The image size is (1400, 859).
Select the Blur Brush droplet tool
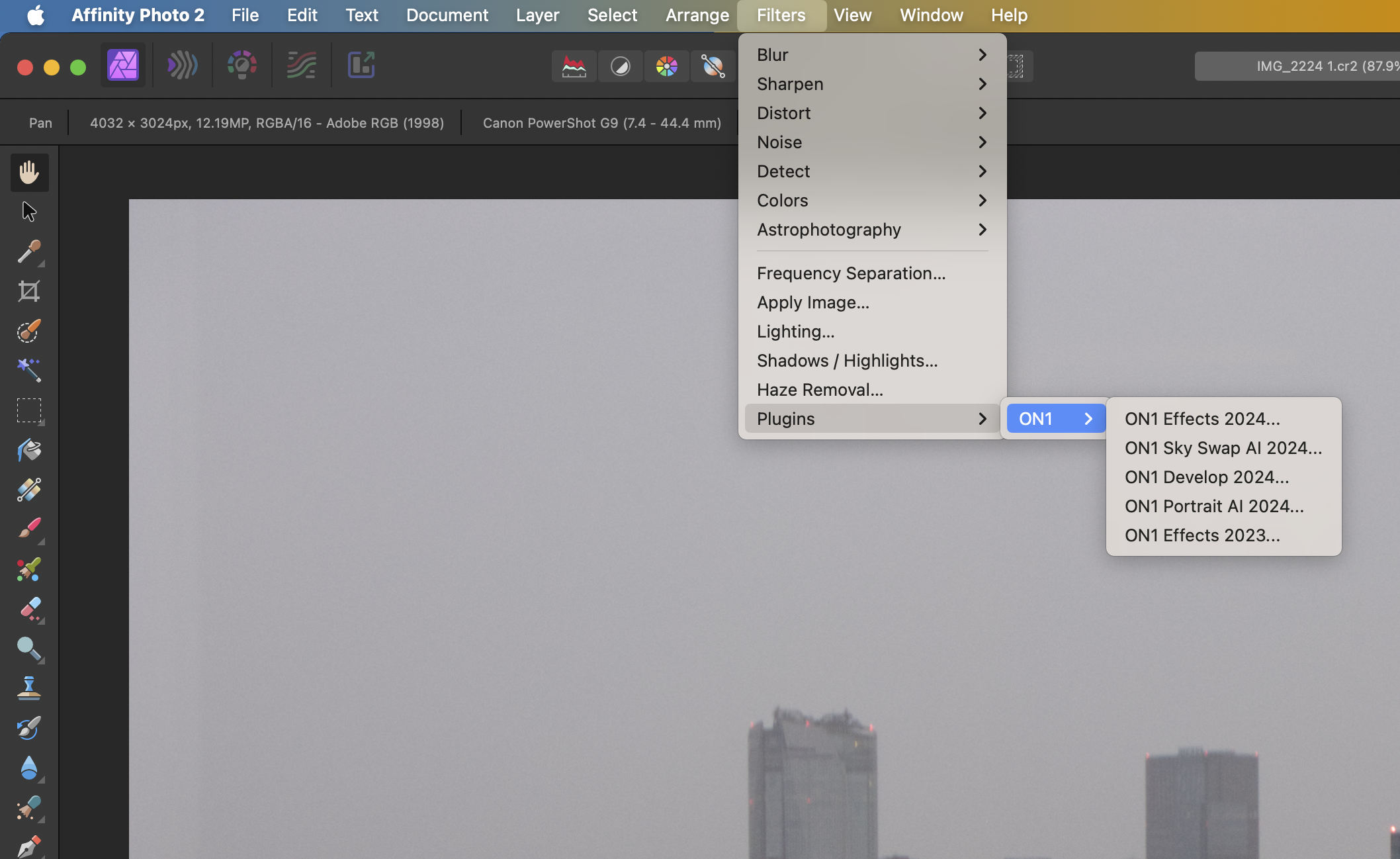pos(29,768)
